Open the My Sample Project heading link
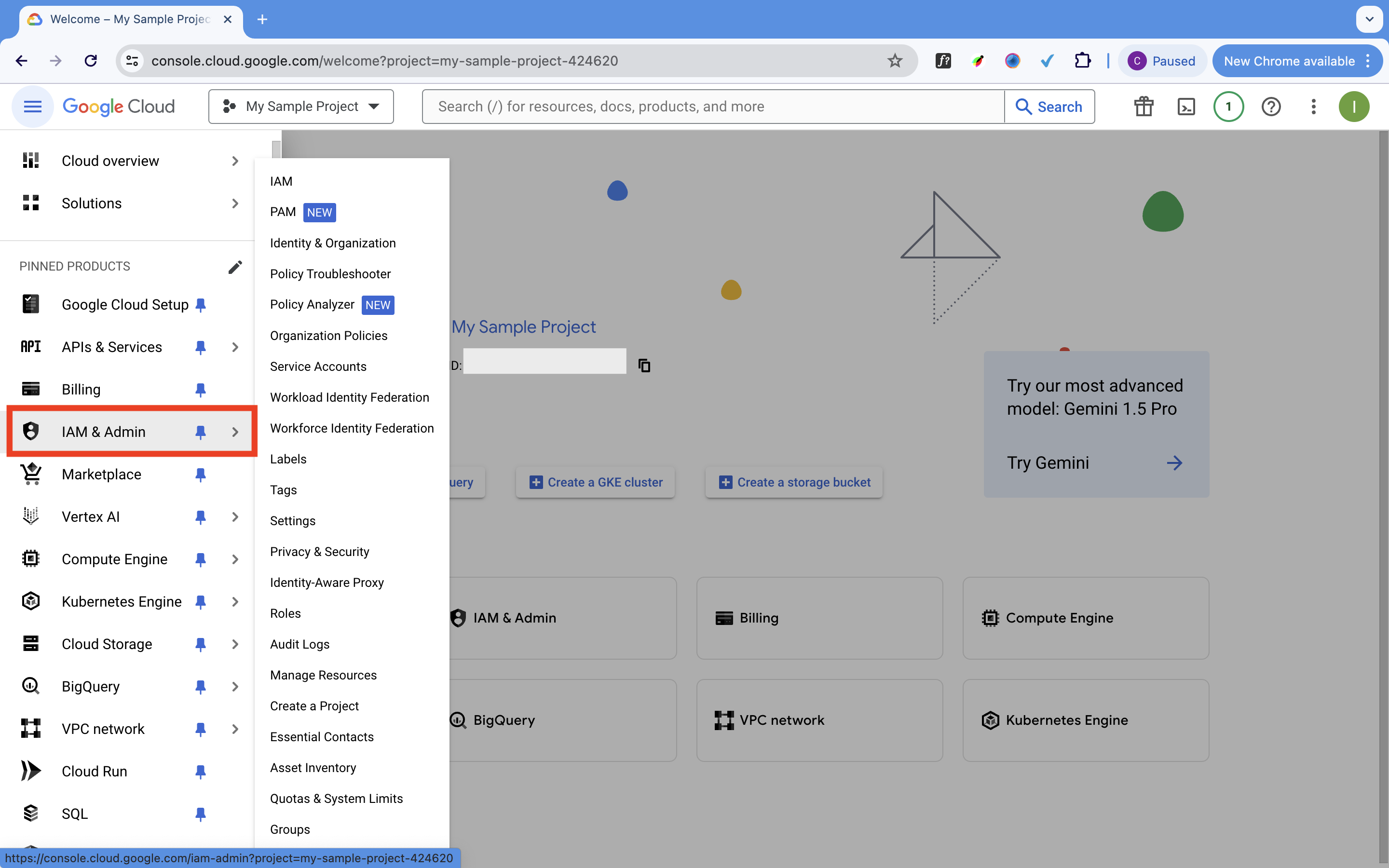This screenshot has height=868, width=1389. coord(523,326)
